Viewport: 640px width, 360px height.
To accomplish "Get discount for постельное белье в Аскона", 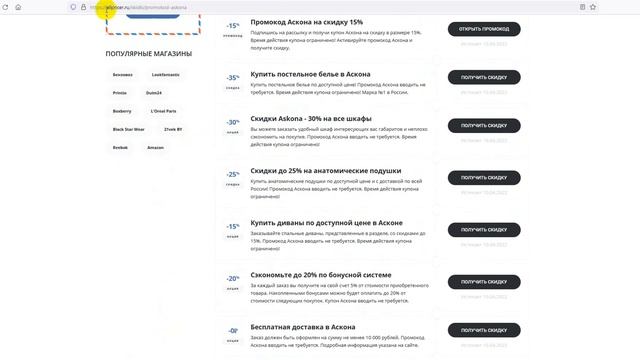I will (484, 77).
